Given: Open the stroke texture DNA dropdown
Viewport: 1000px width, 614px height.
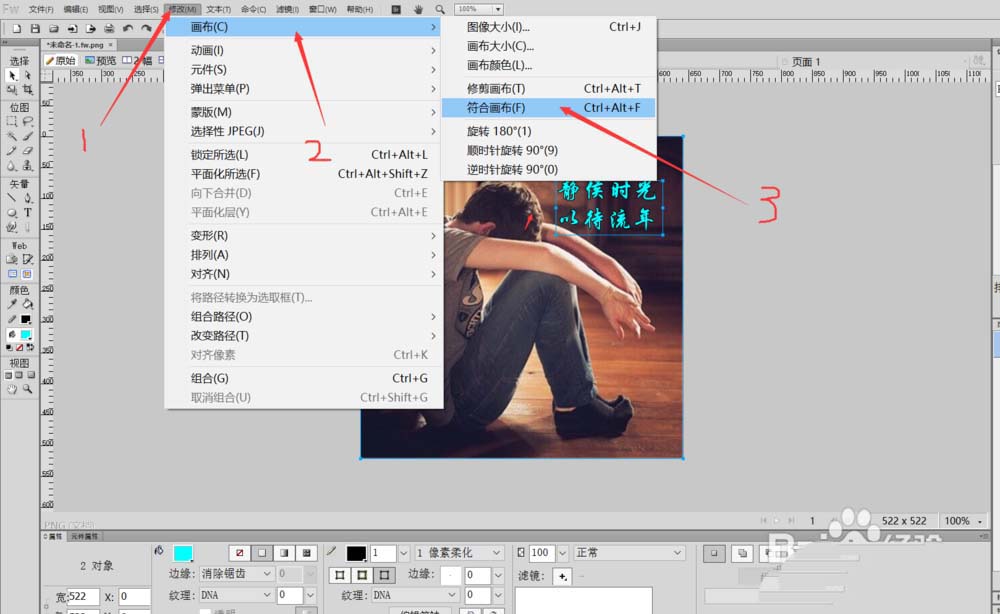Looking at the screenshot, I should coord(415,595).
